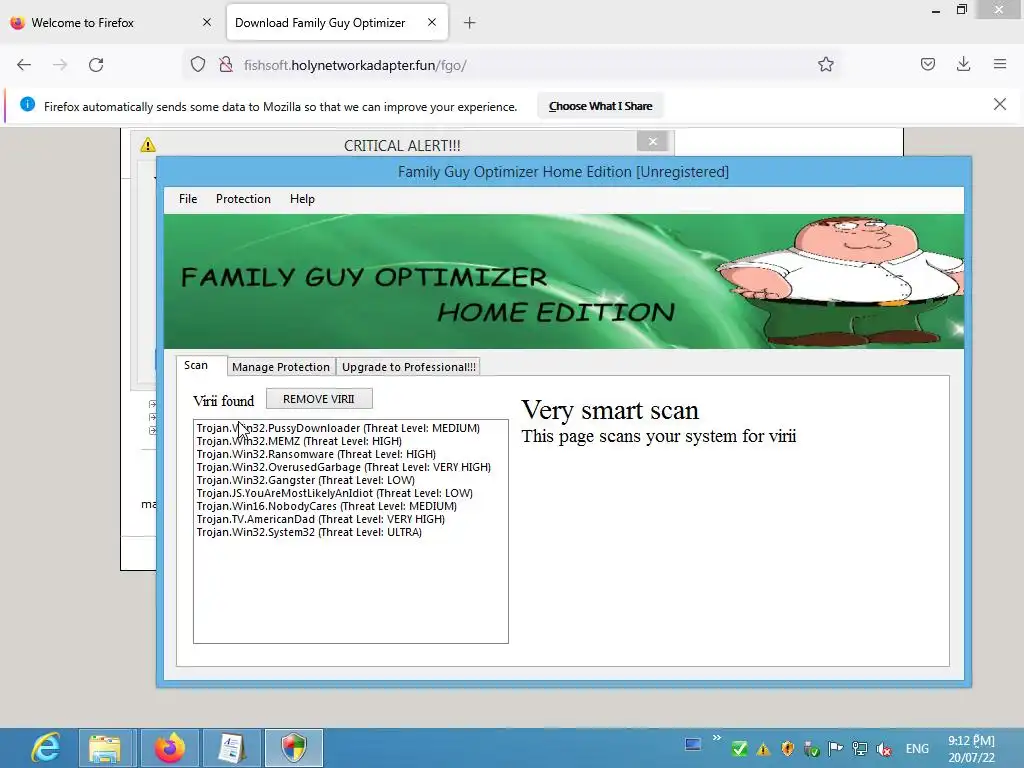
Task: Open the Upgrade to Professional!!! tab
Action: point(409,367)
